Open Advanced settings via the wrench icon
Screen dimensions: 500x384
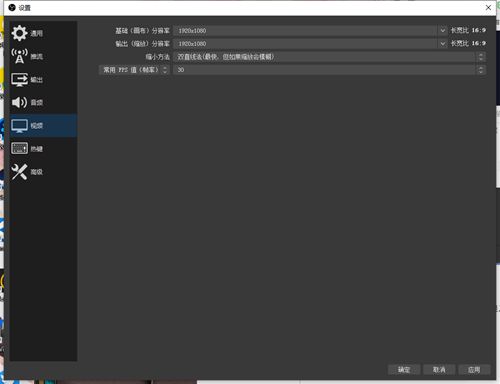point(19,172)
